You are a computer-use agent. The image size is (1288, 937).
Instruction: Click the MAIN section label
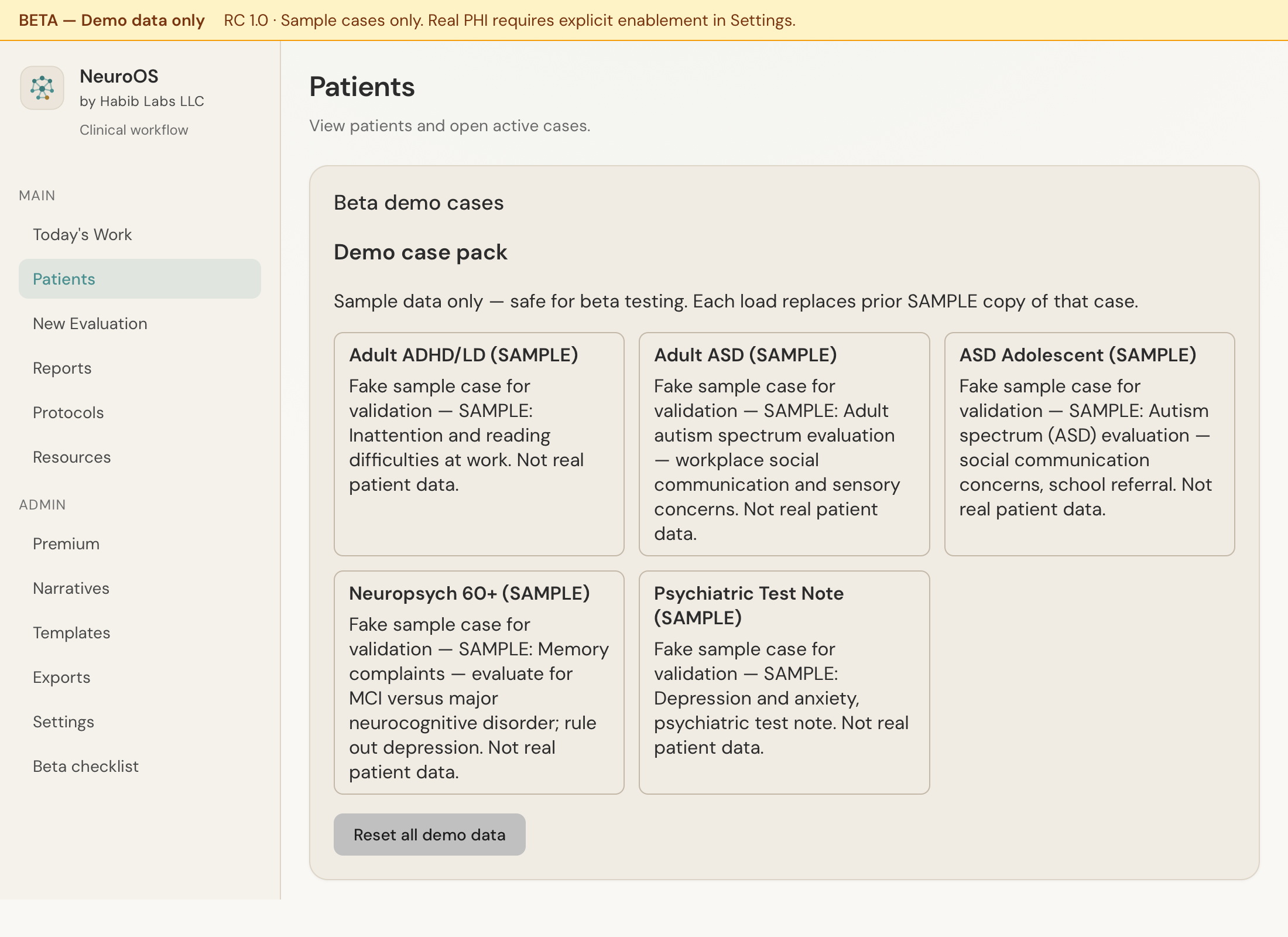tap(37, 196)
